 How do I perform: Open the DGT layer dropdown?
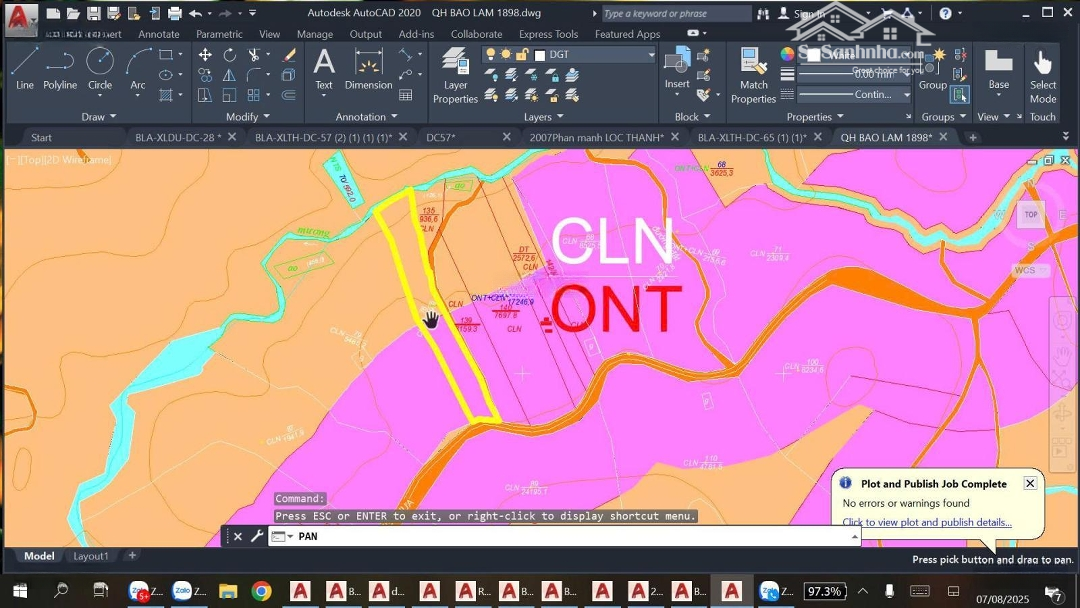[650, 55]
